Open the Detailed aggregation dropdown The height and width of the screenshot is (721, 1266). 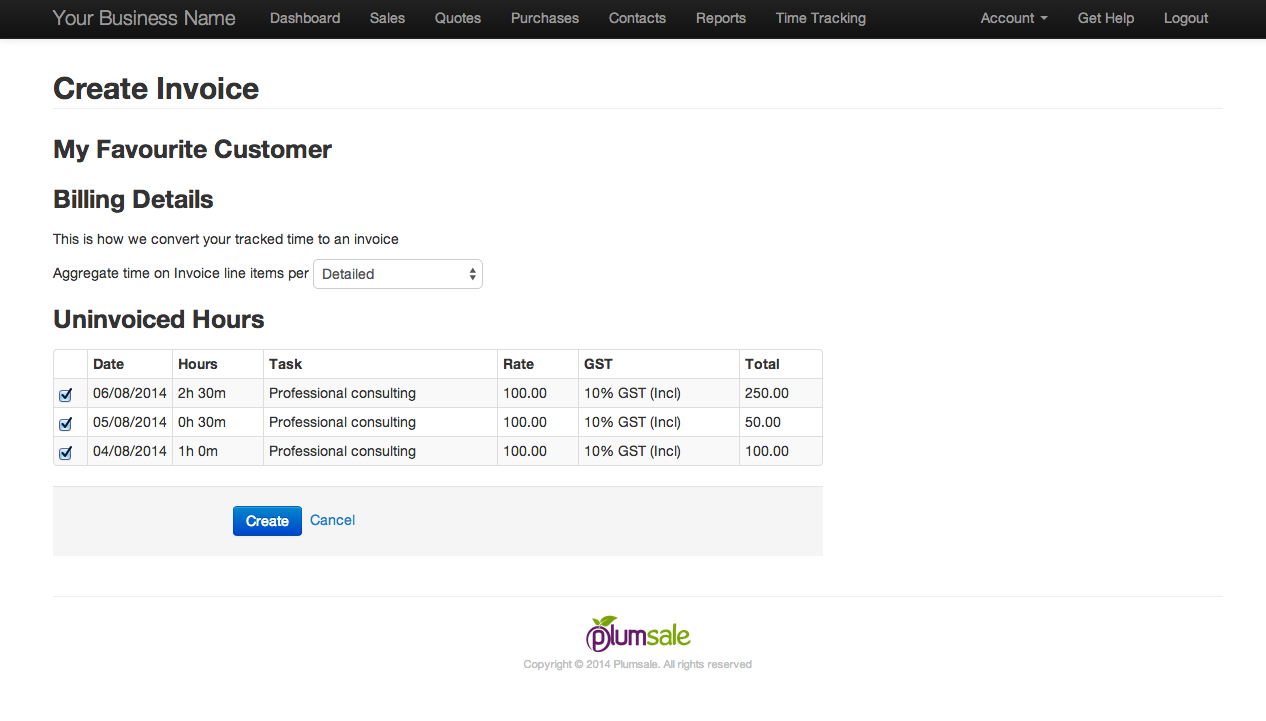point(398,274)
